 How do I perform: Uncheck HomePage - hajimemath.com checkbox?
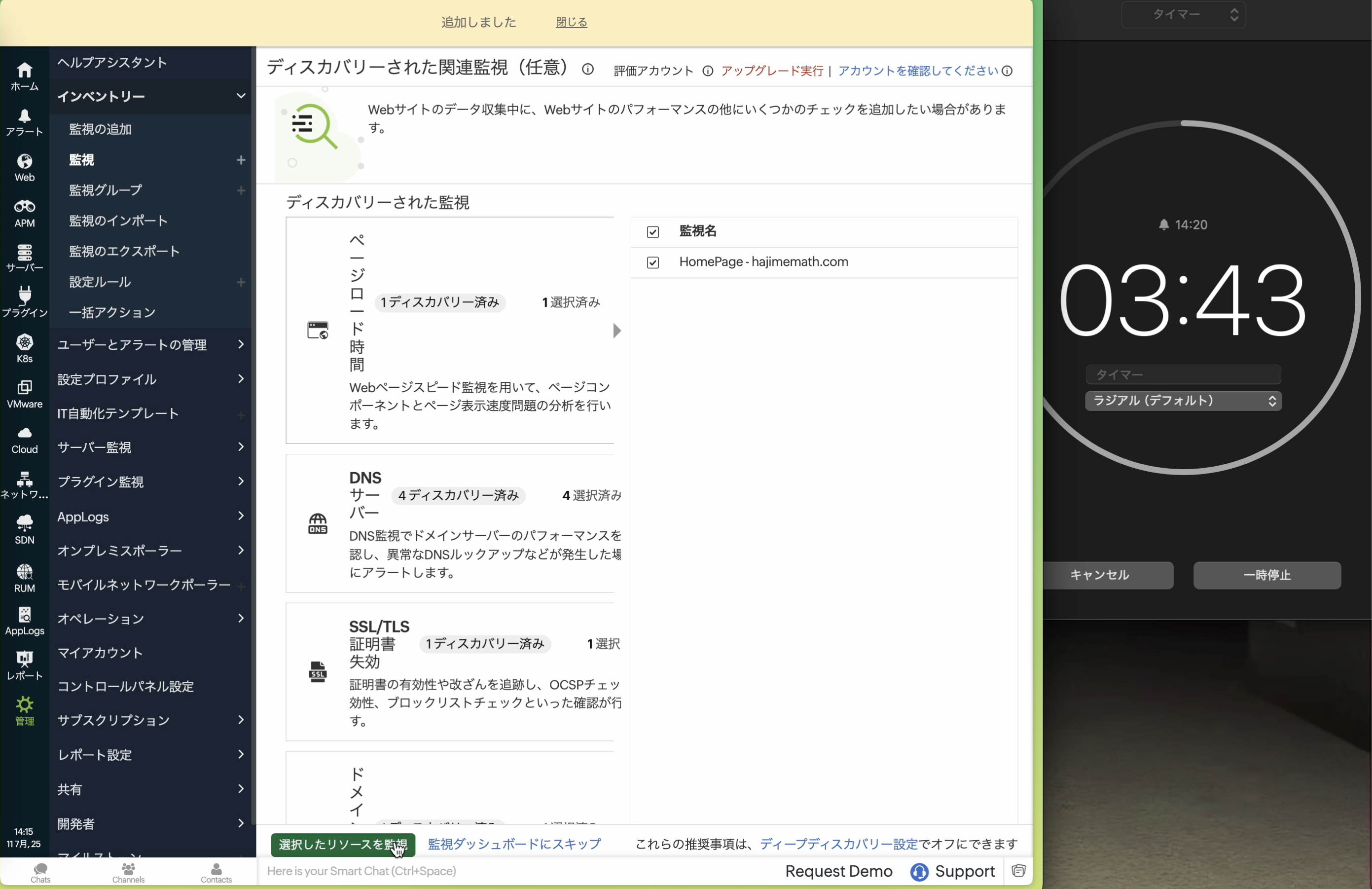(x=652, y=262)
